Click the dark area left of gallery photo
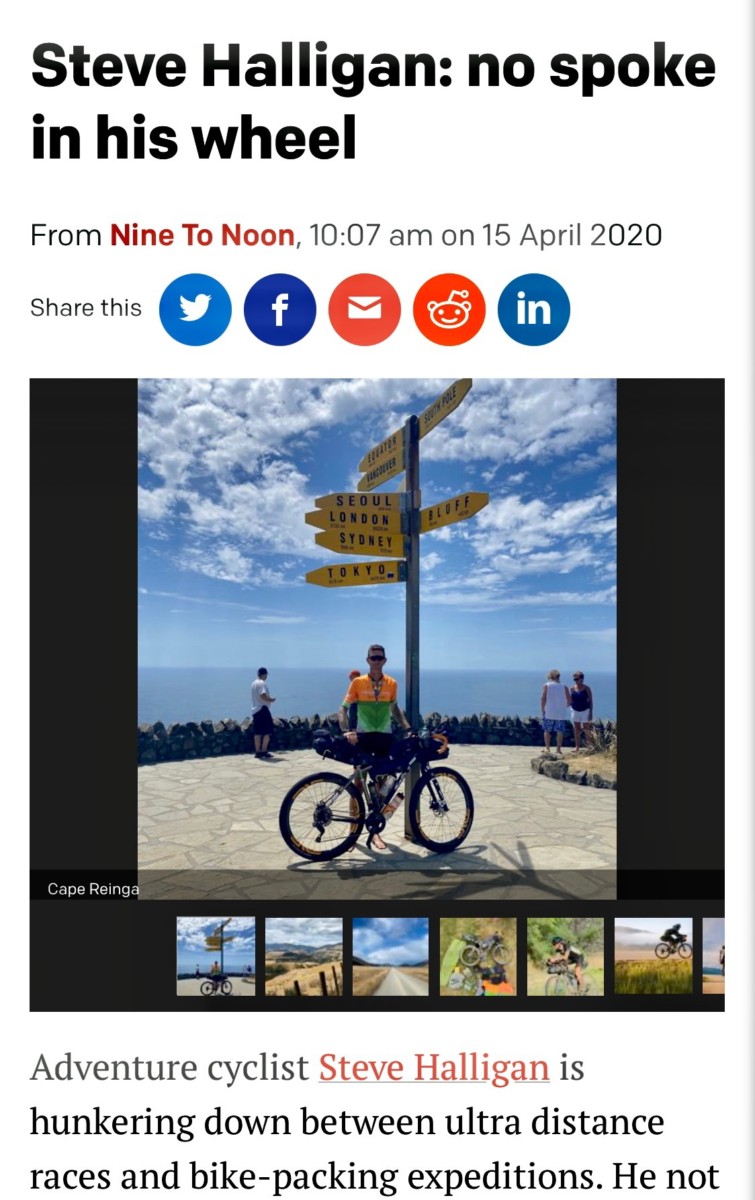Image resolution: width=755 pixels, height=1200 pixels. 84,620
